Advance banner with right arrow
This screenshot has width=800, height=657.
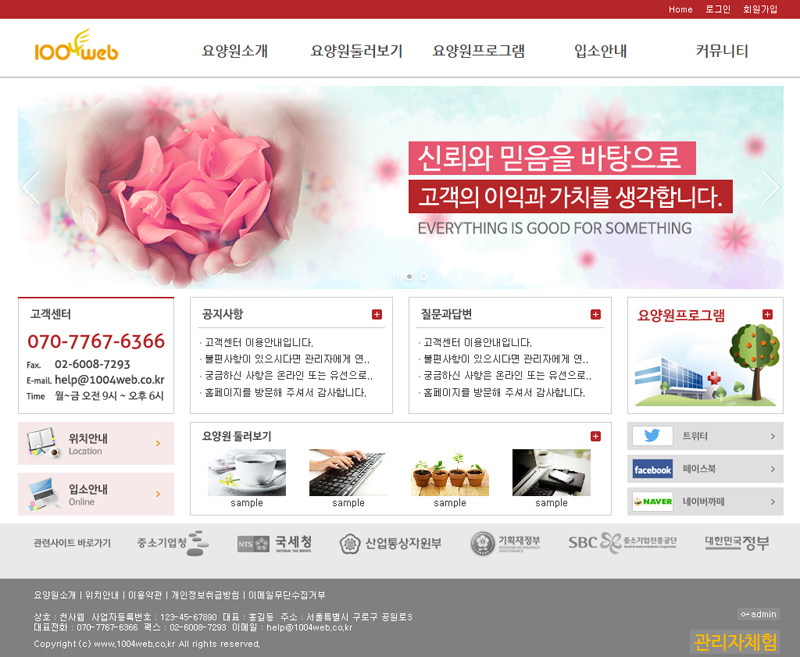[x=770, y=187]
